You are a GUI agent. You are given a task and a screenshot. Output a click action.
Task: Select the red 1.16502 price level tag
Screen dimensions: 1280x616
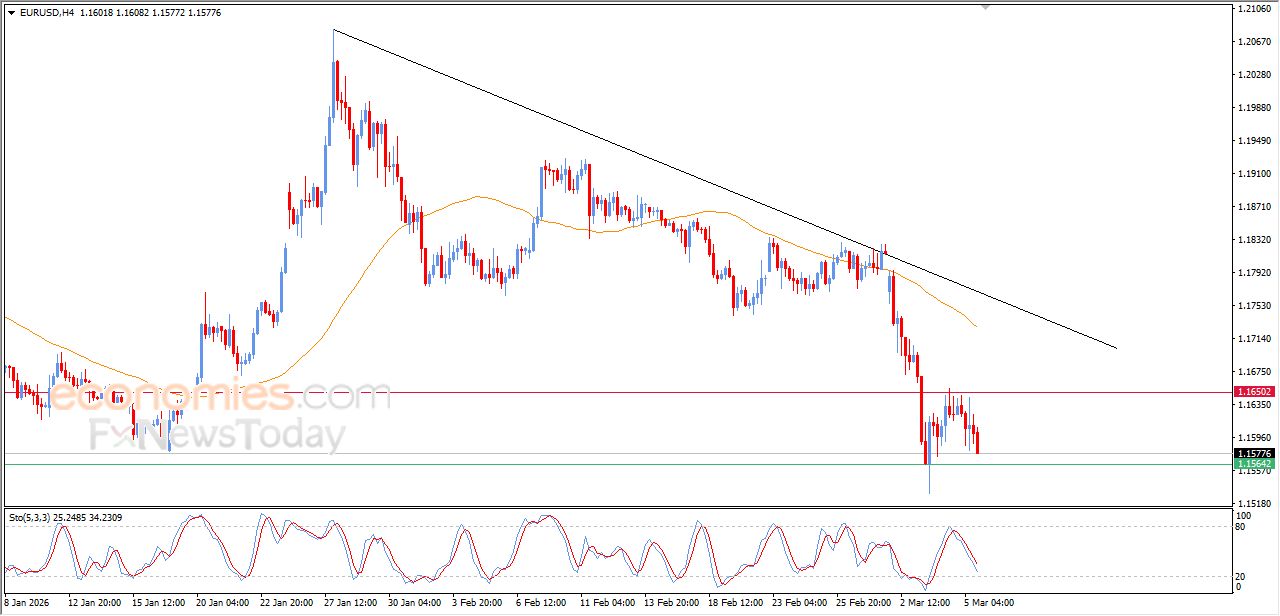coord(1254,392)
